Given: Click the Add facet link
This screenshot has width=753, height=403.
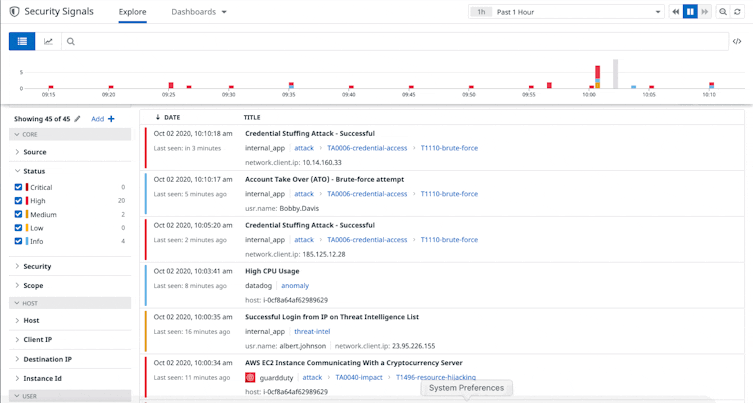Looking at the screenshot, I should [97, 119].
